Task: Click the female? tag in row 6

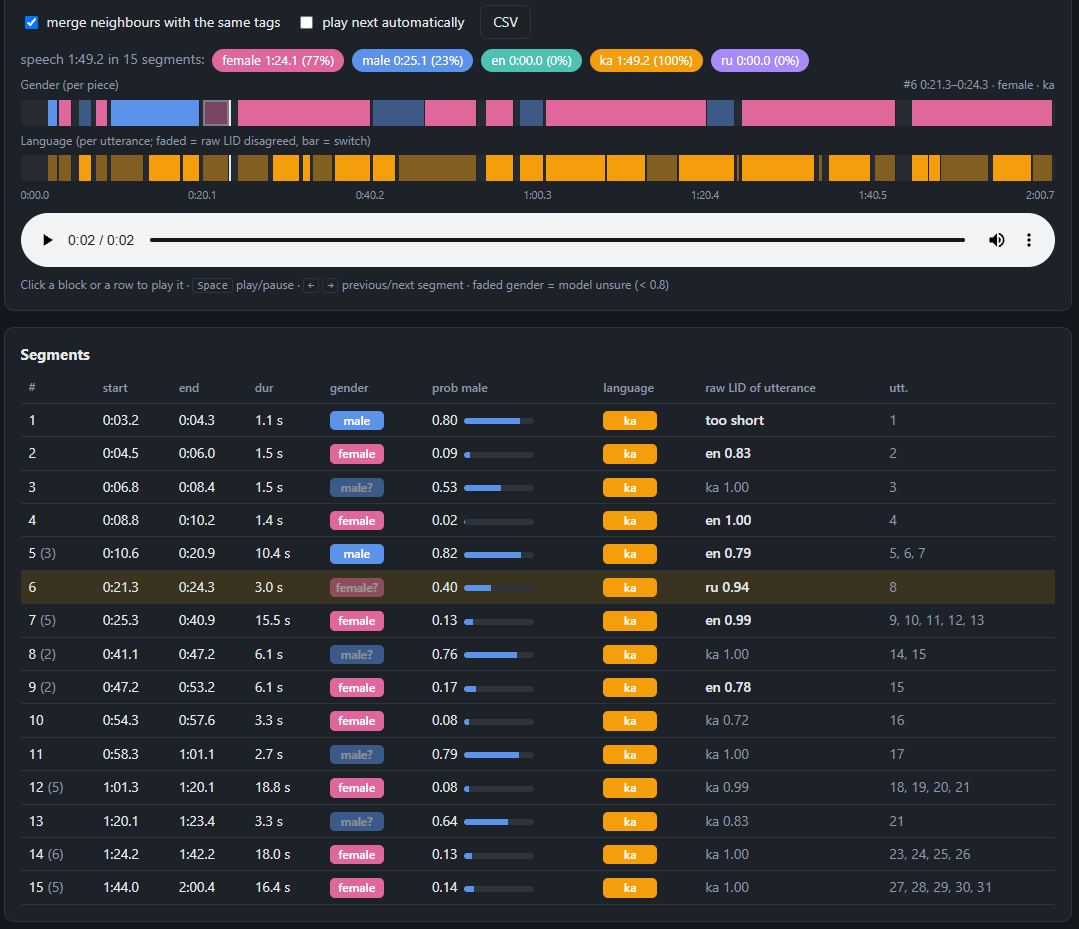Action: pyautogui.click(x=356, y=587)
